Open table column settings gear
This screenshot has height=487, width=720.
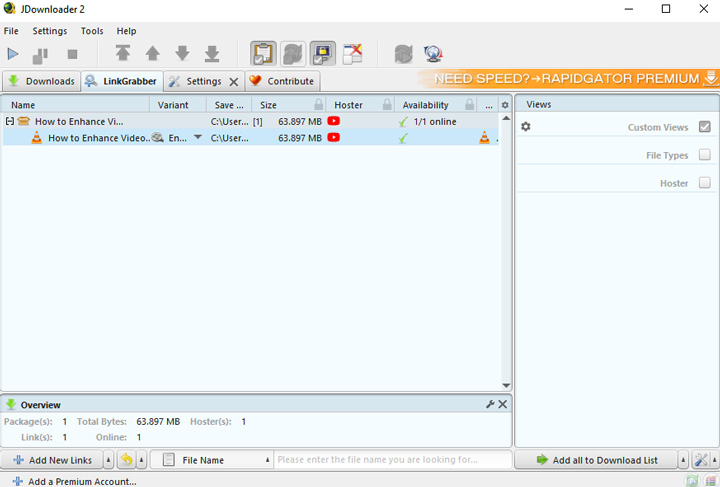[505, 105]
